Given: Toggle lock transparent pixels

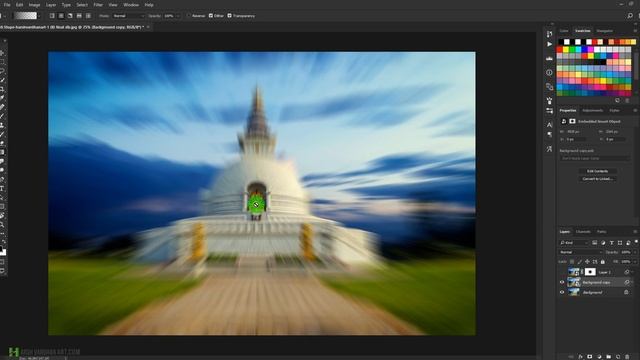Looking at the screenshot, I should pos(572,262).
